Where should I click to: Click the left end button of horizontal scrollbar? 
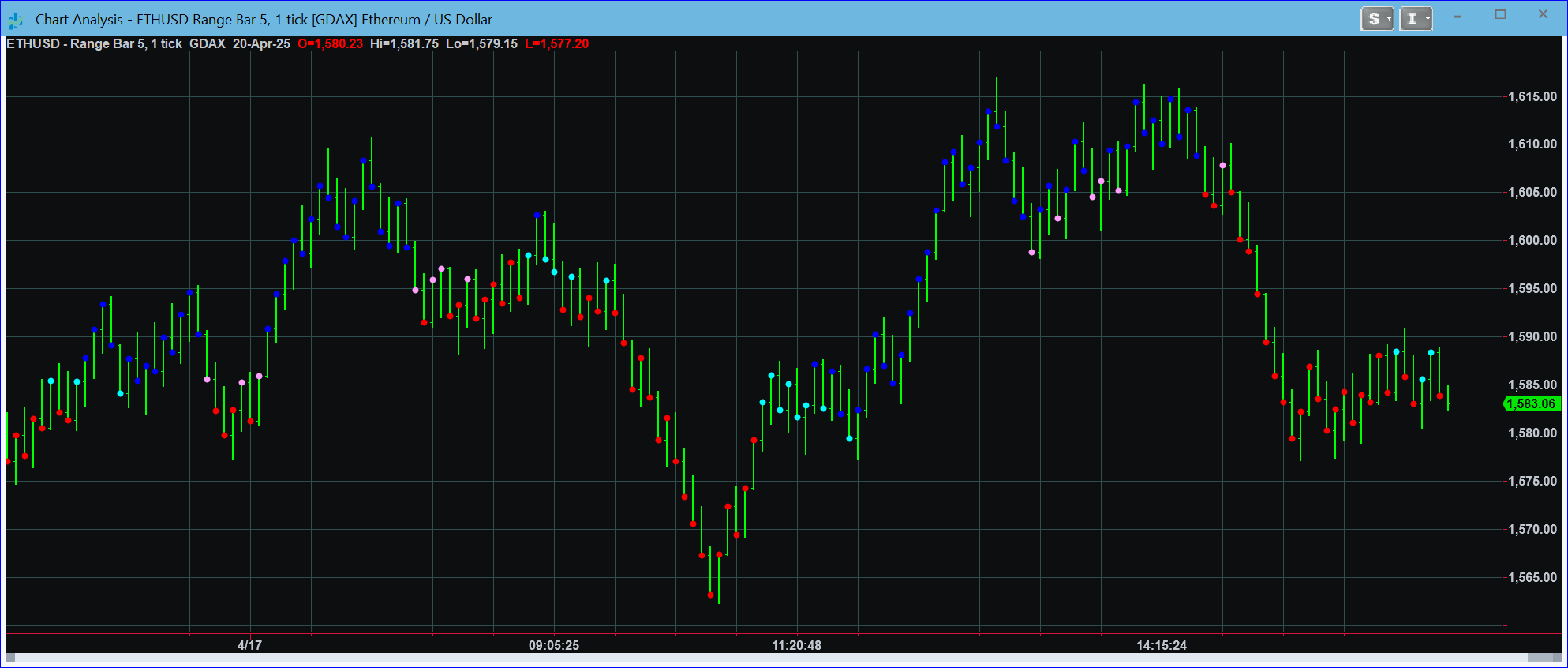(x=10, y=658)
